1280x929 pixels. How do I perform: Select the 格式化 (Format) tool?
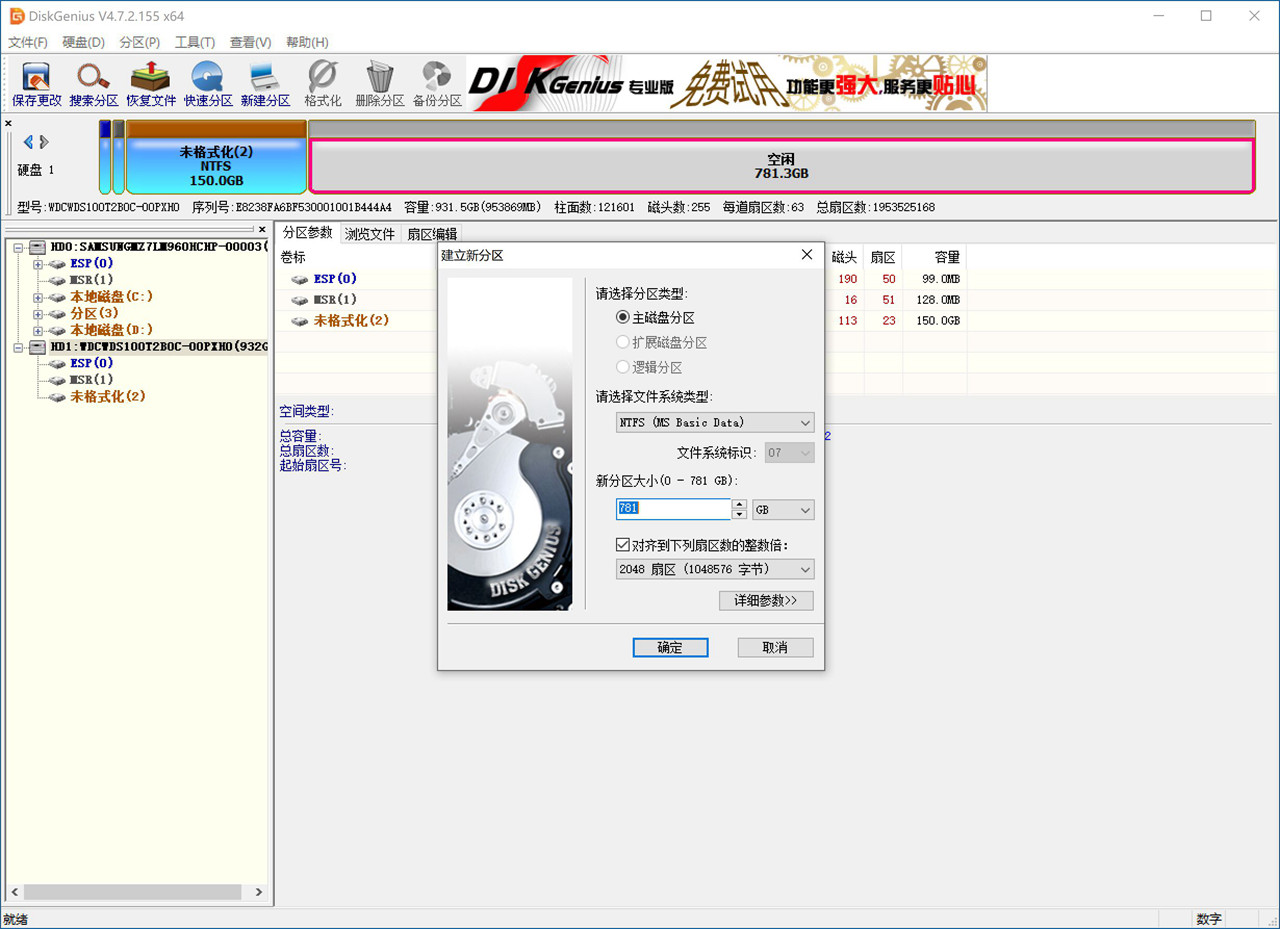pyautogui.click(x=321, y=82)
